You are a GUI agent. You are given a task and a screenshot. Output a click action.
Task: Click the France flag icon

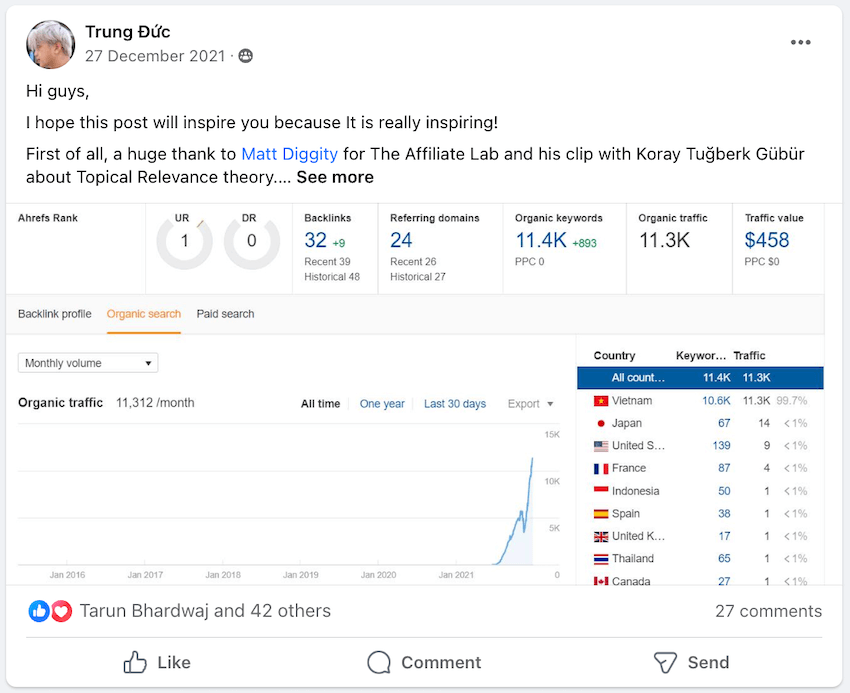[x=601, y=469]
